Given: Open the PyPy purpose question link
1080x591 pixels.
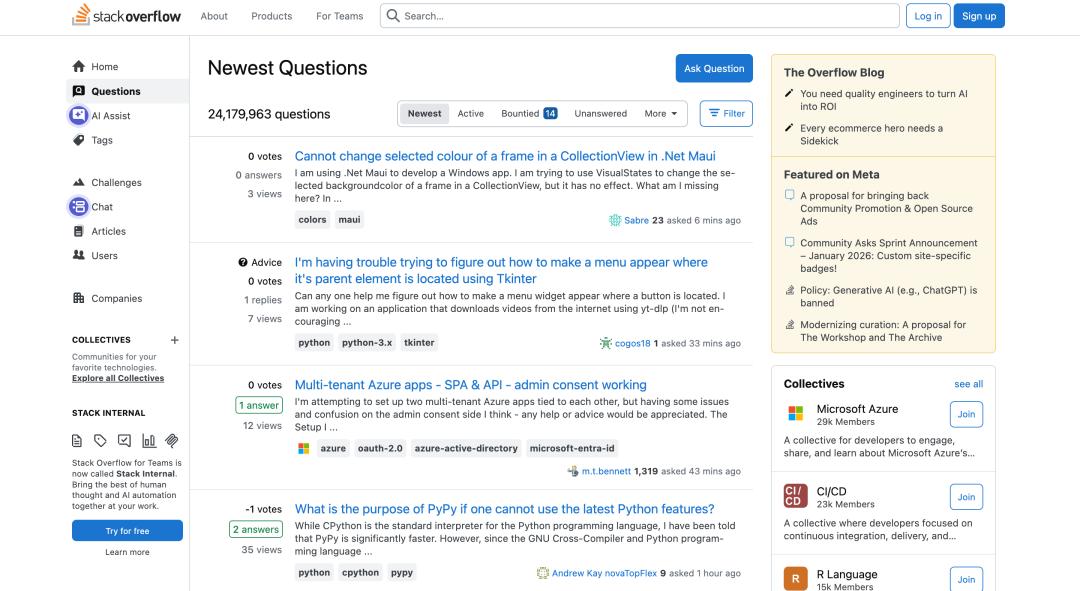Looking at the screenshot, I should tap(504, 509).
